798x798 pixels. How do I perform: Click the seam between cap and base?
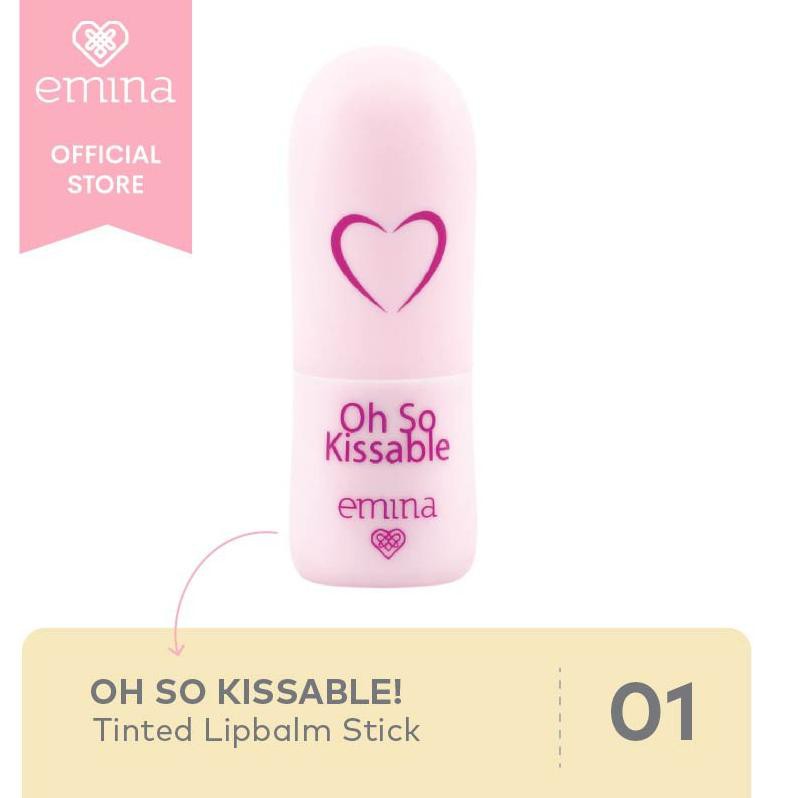pos(384,373)
